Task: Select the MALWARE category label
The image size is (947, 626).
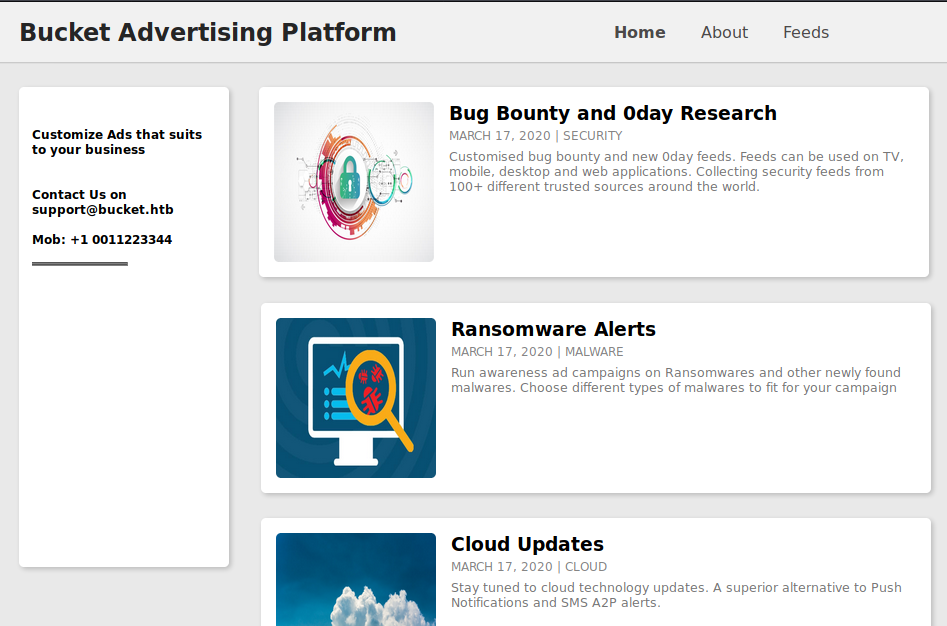Action: point(594,351)
